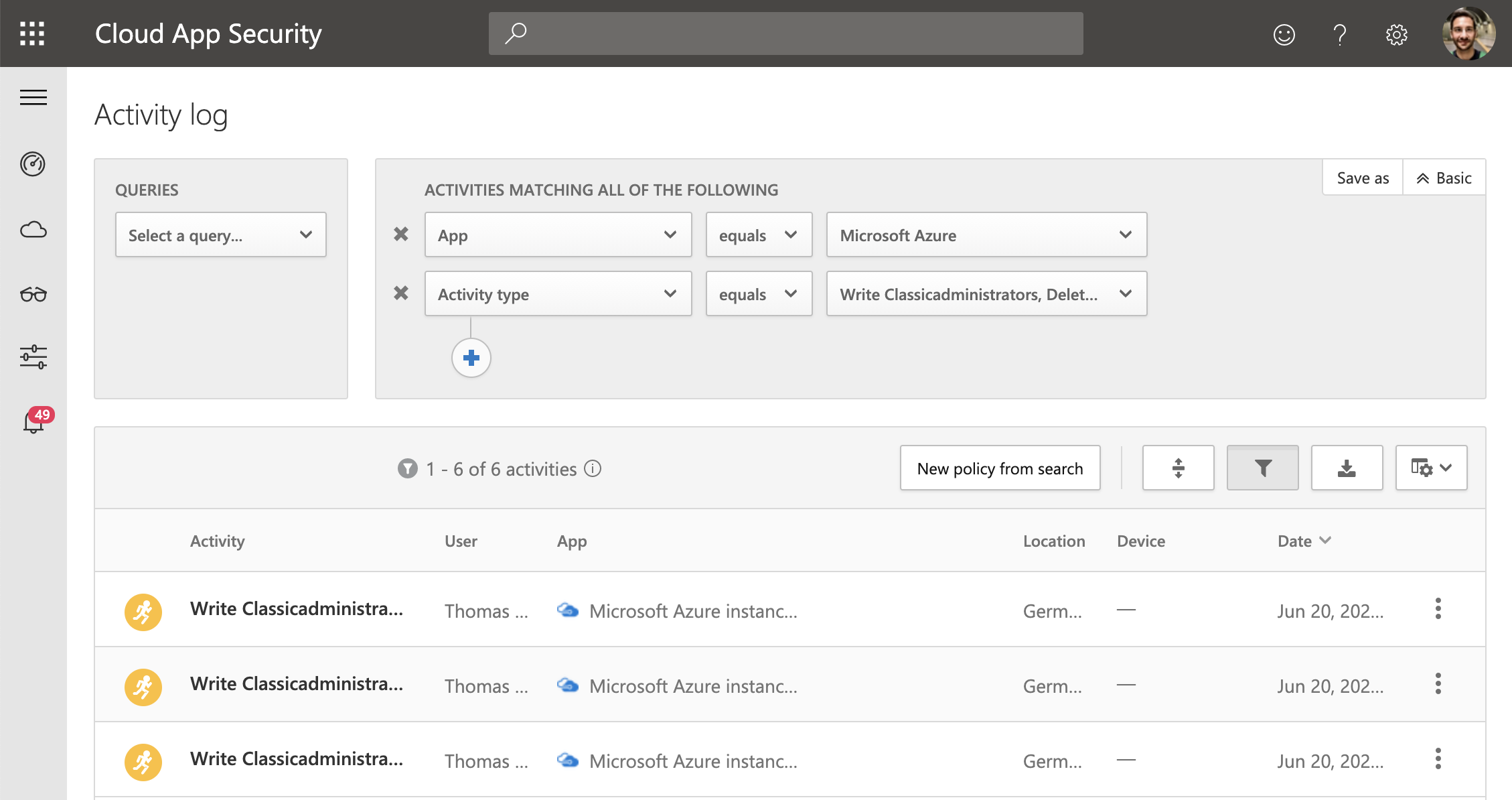Click the Location column header
The width and height of the screenshot is (1512, 800).
tap(1054, 541)
